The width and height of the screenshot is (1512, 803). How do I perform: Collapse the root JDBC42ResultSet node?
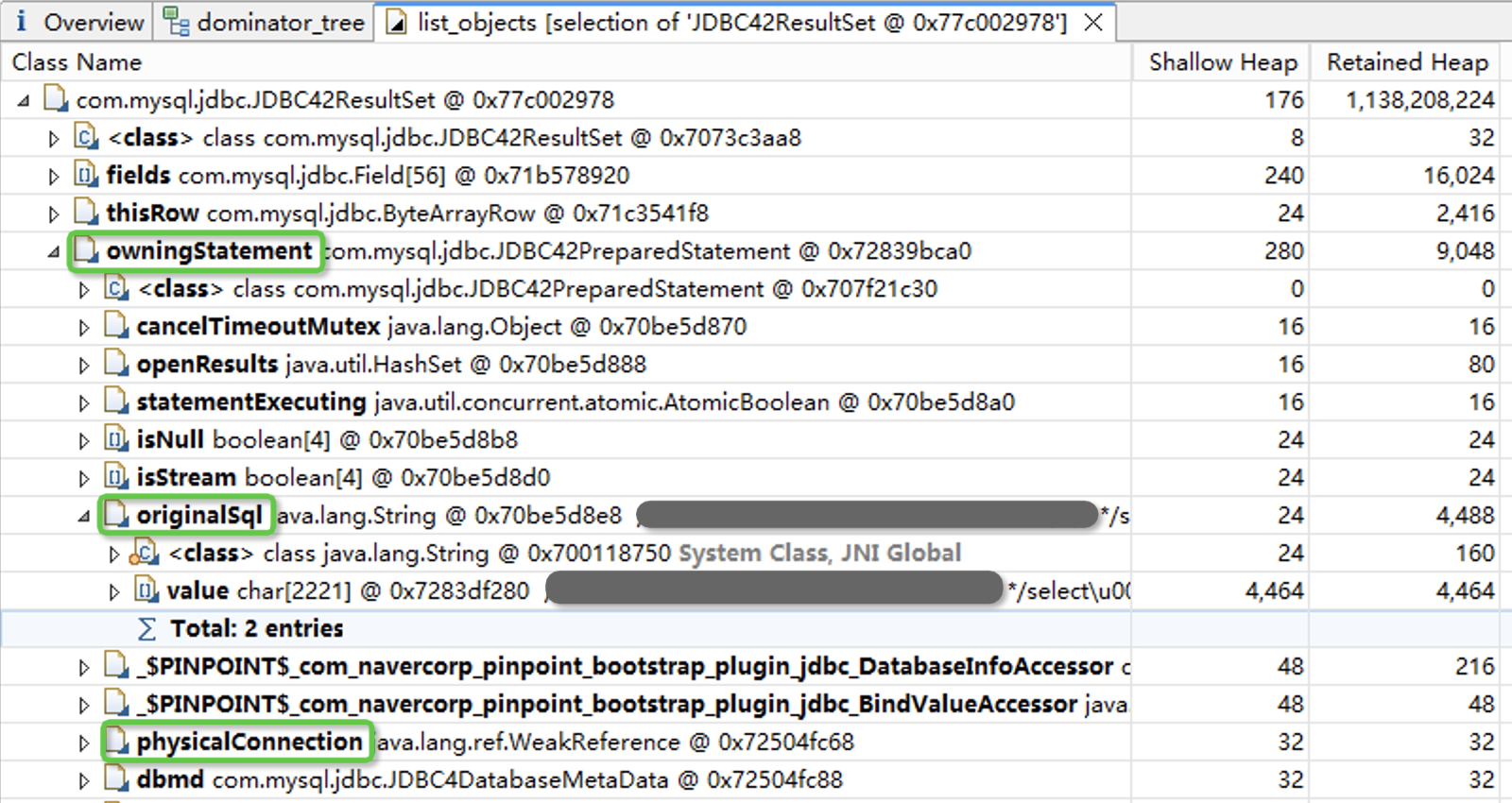pyautogui.click(x=24, y=100)
